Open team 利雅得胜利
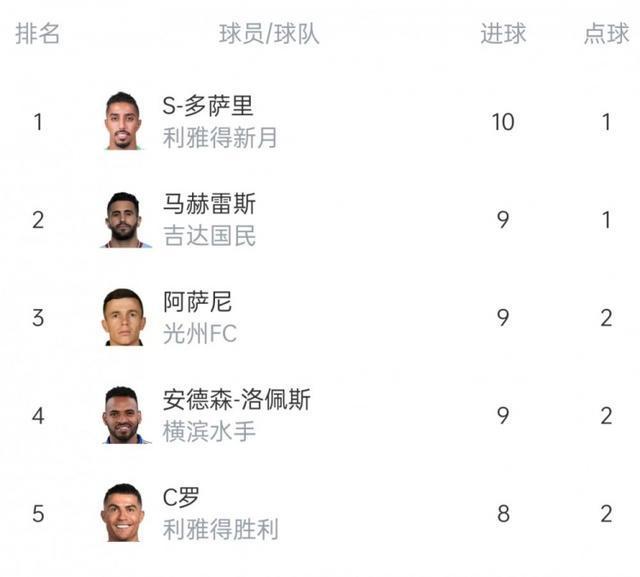This screenshot has width=640, height=577. pos(220,528)
